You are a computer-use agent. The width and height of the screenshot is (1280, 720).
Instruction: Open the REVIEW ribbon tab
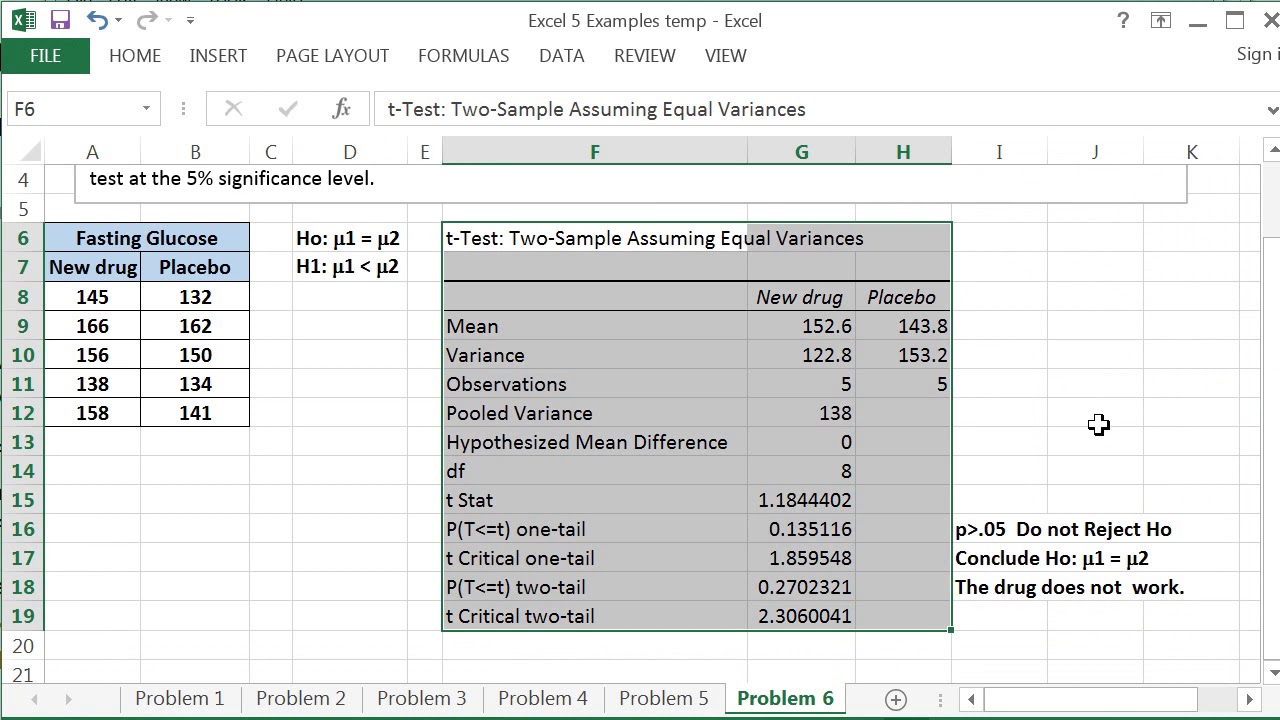[x=645, y=56]
